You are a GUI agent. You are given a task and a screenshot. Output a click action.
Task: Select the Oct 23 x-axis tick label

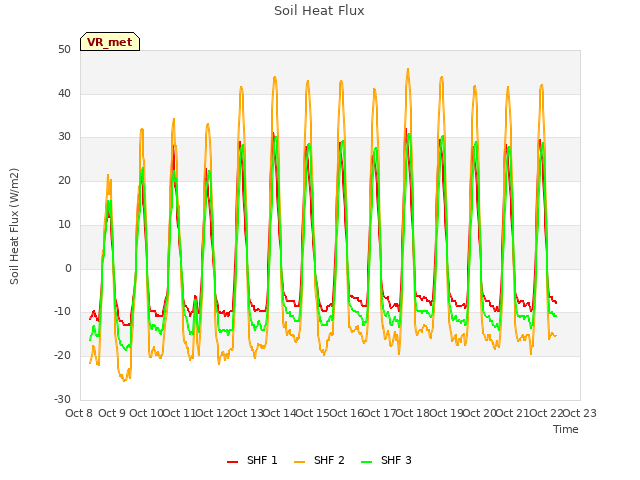[x=580, y=413]
